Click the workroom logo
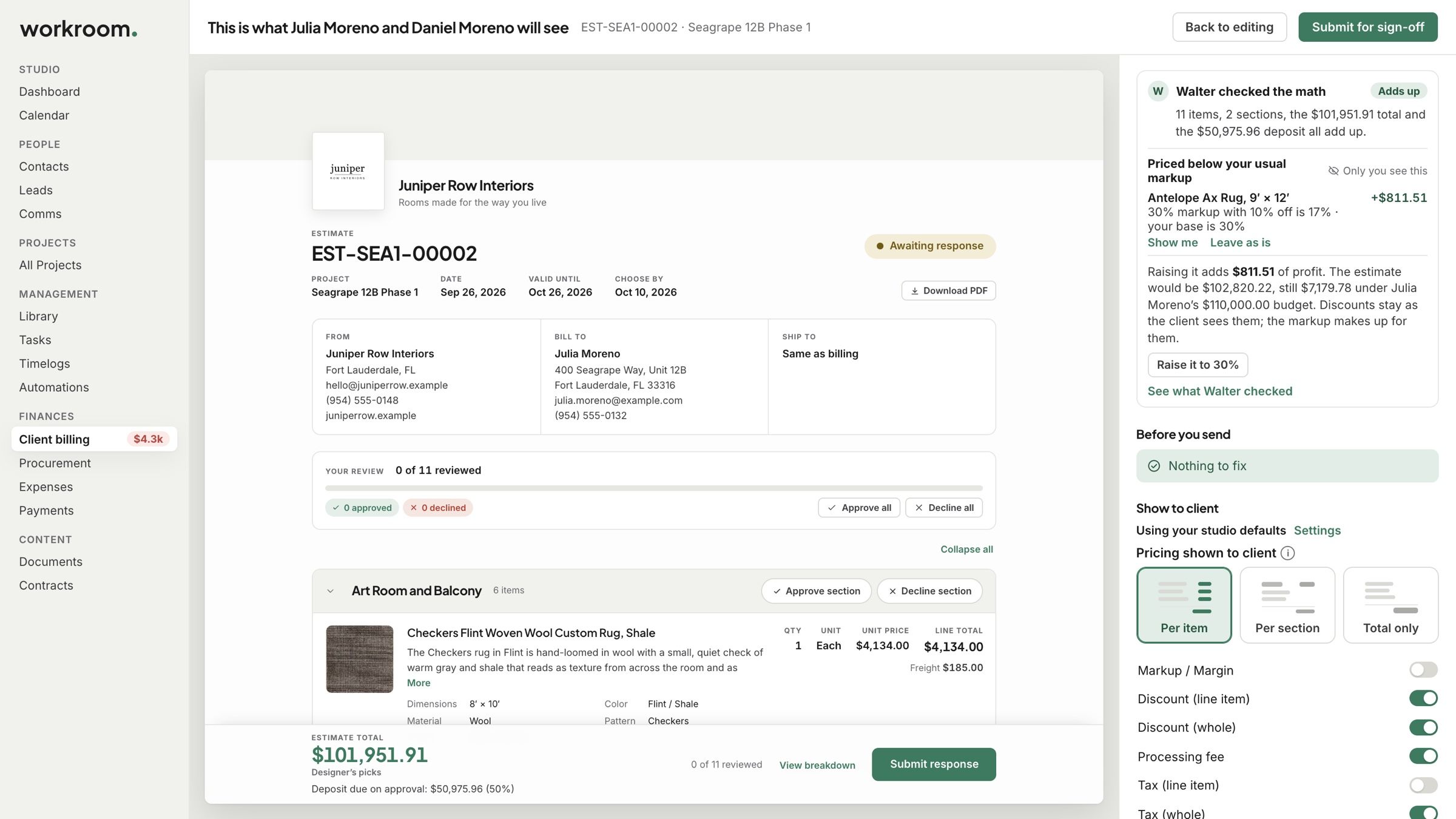 pyautogui.click(x=78, y=29)
